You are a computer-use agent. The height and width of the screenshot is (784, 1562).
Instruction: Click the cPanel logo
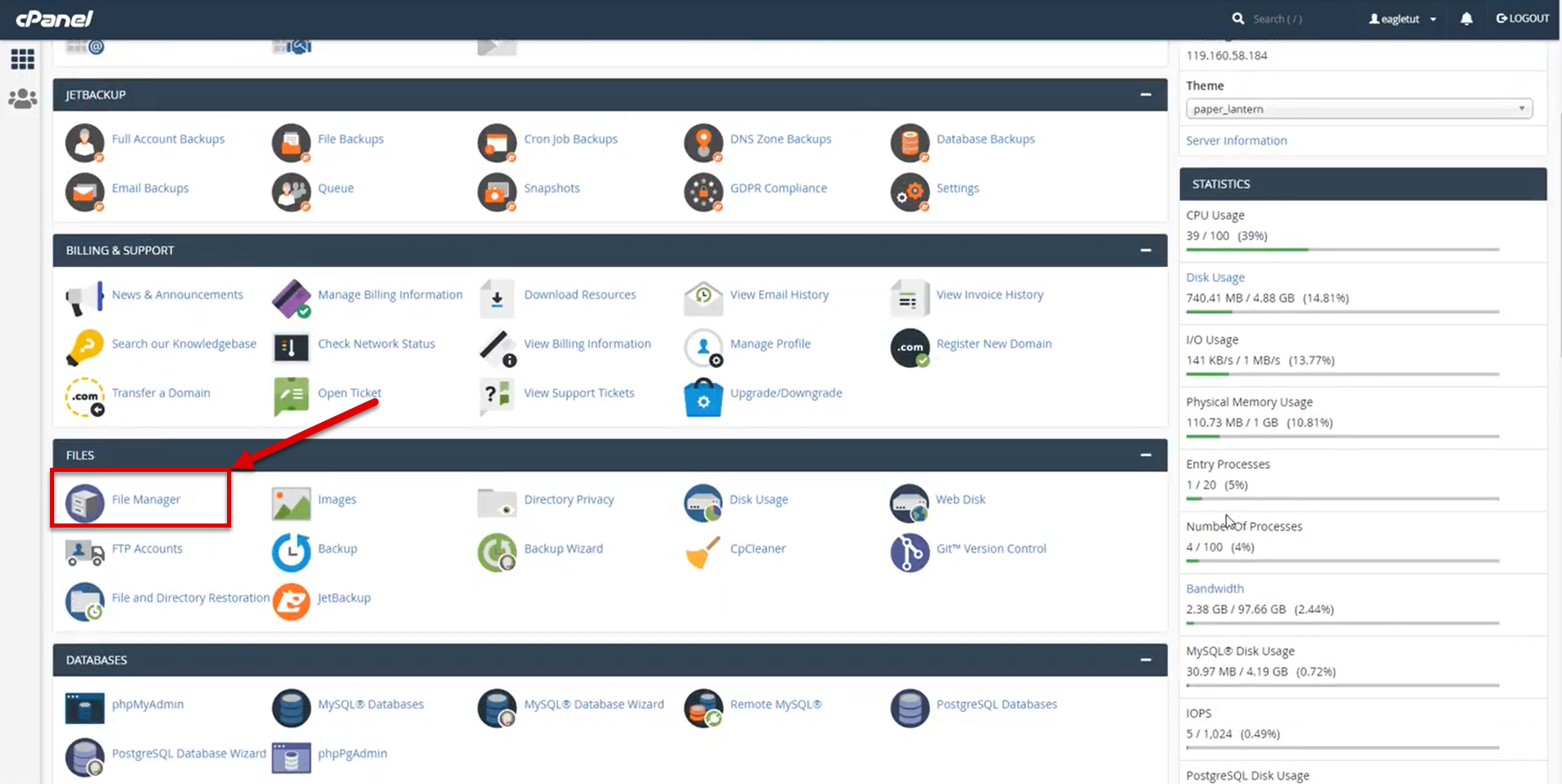[55, 19]
